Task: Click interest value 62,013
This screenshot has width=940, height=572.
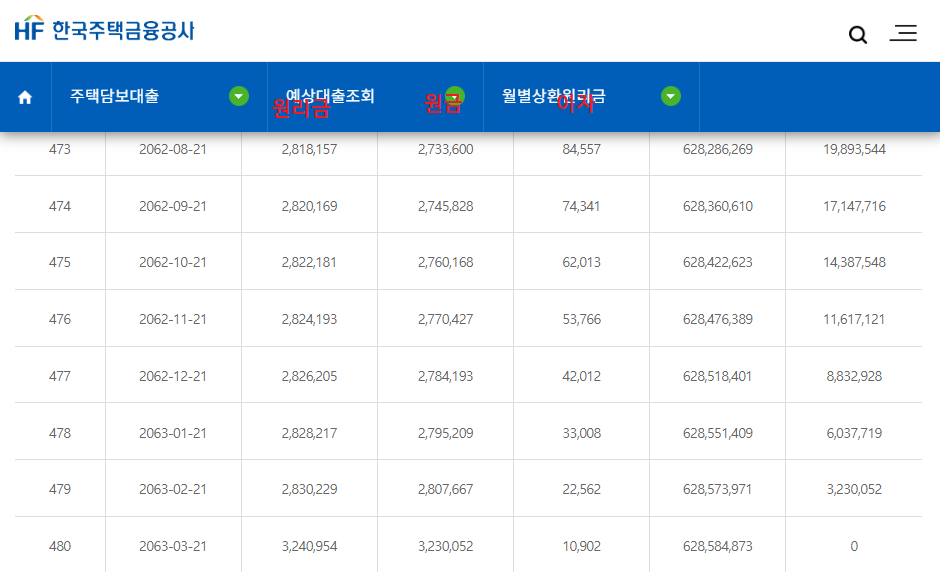Action: click(582, 262)
